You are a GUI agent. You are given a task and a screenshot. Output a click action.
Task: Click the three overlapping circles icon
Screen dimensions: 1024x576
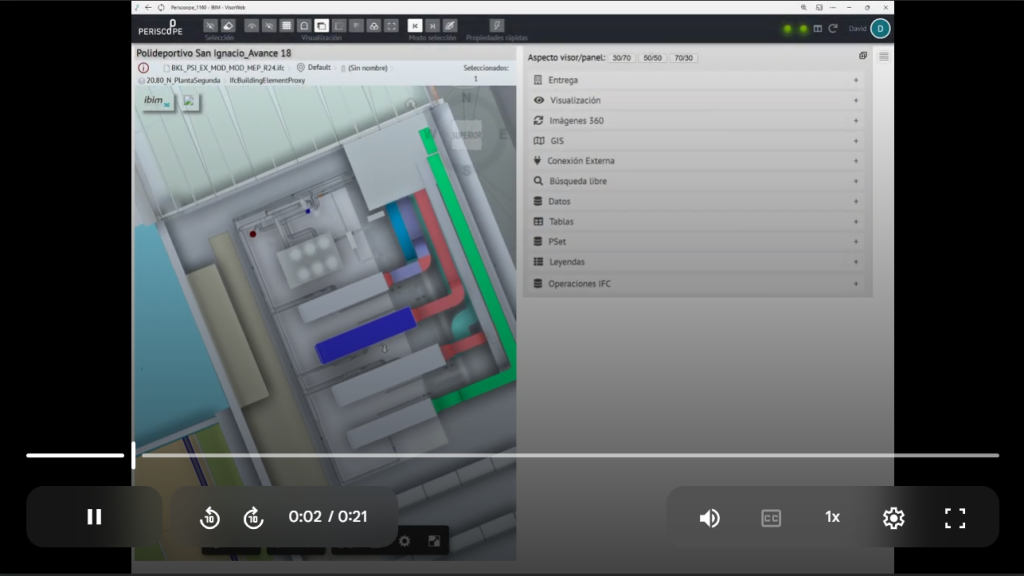[374, 25]
